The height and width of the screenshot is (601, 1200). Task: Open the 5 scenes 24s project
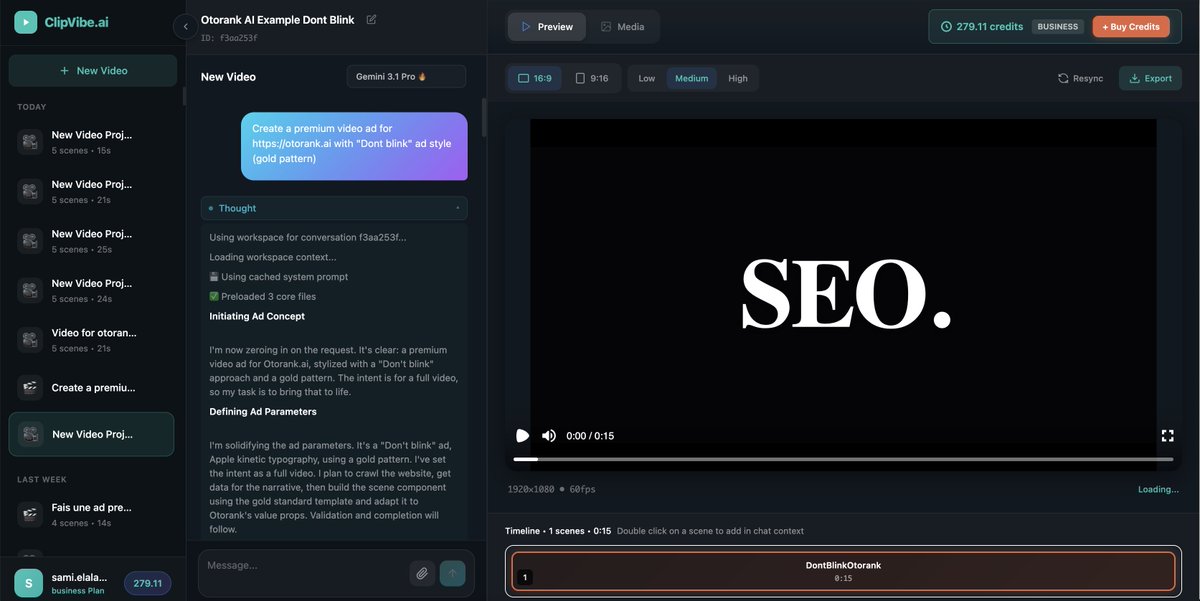pos(93,291)
